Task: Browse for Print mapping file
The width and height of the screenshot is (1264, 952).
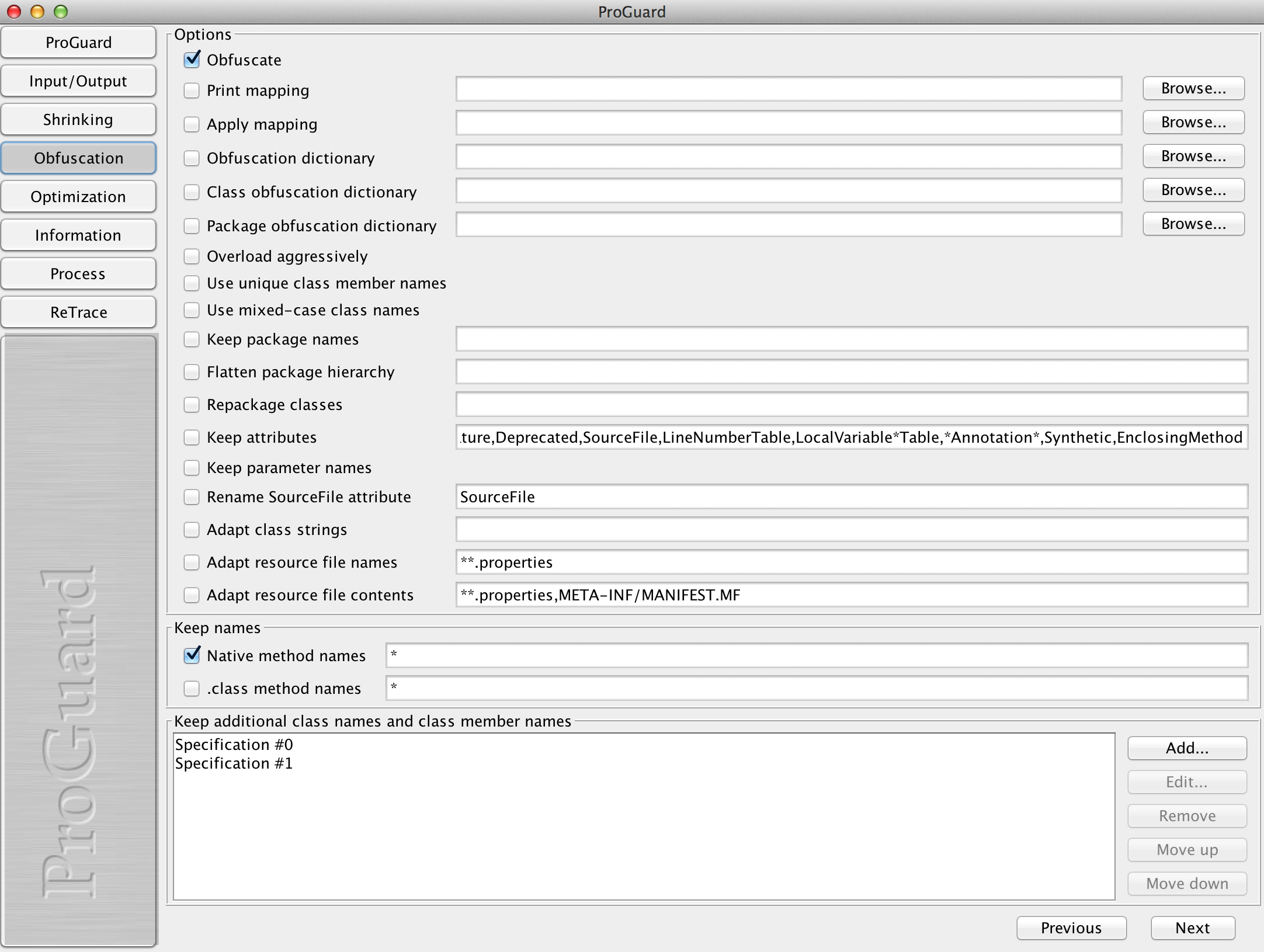Action: click(x=1193, y=88)
